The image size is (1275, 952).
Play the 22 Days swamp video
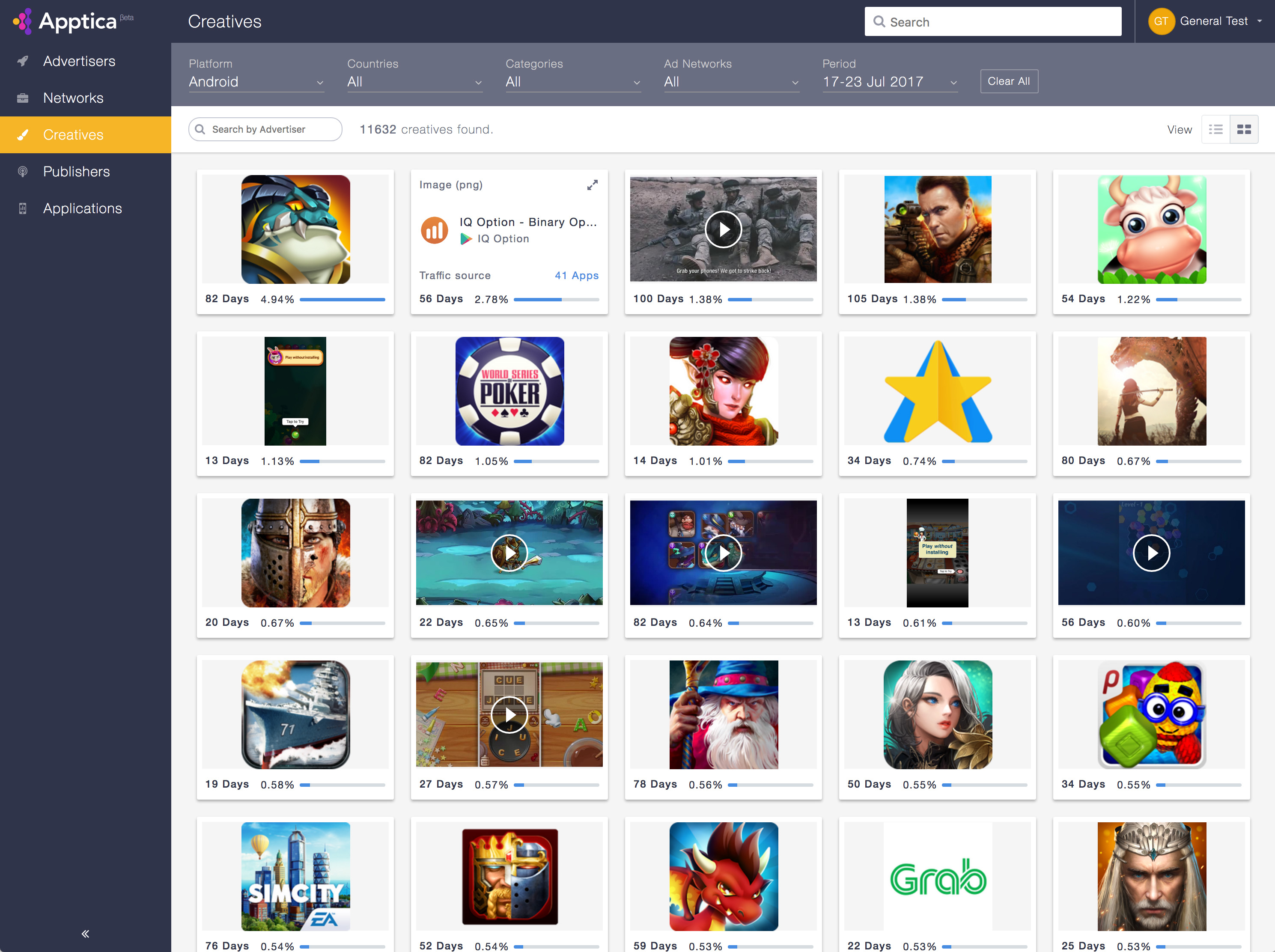pyautogui.click(x=509, y=553)
